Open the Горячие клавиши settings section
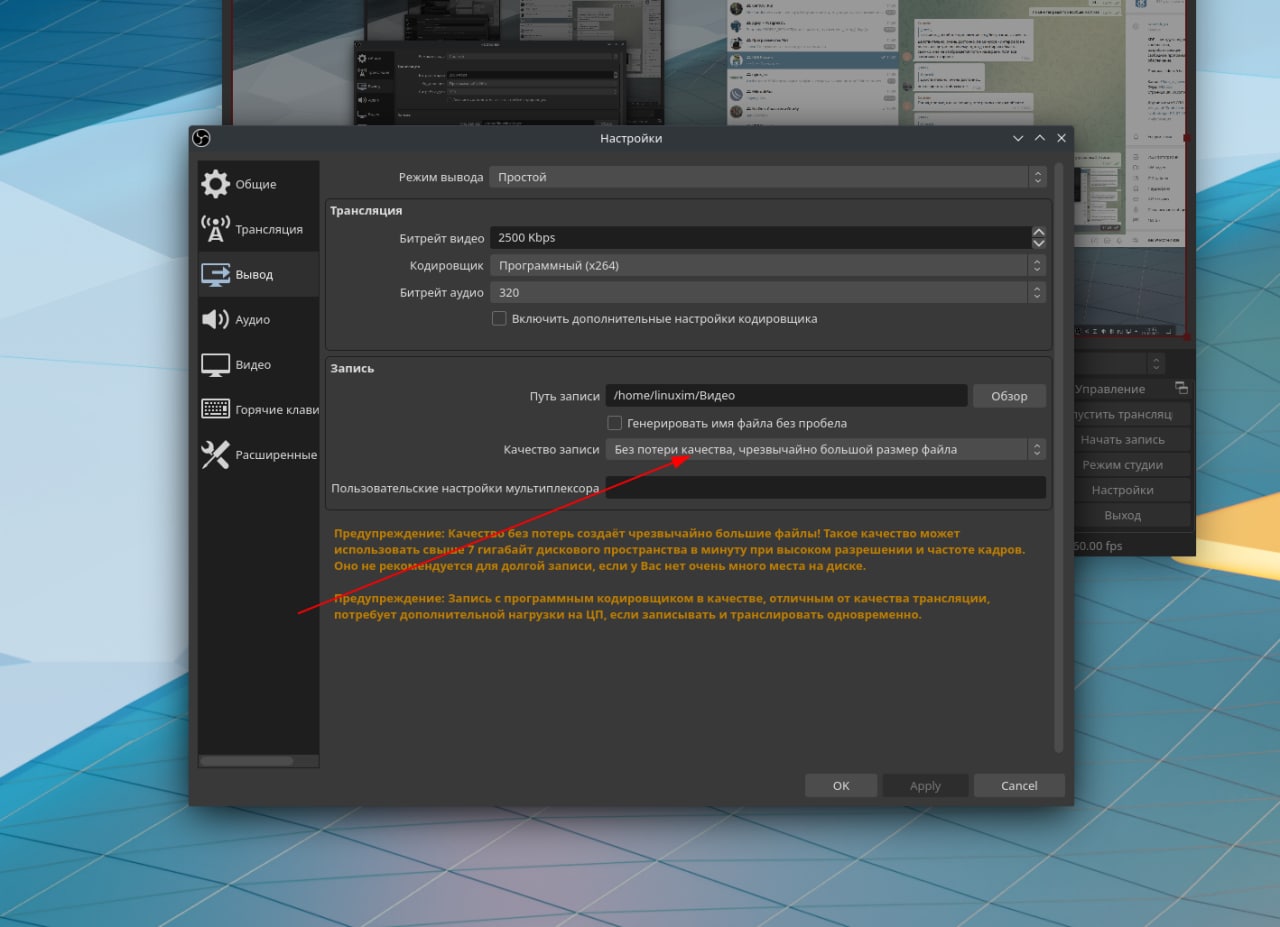This screenshot has height=927, width=1280. coord(258,409)
